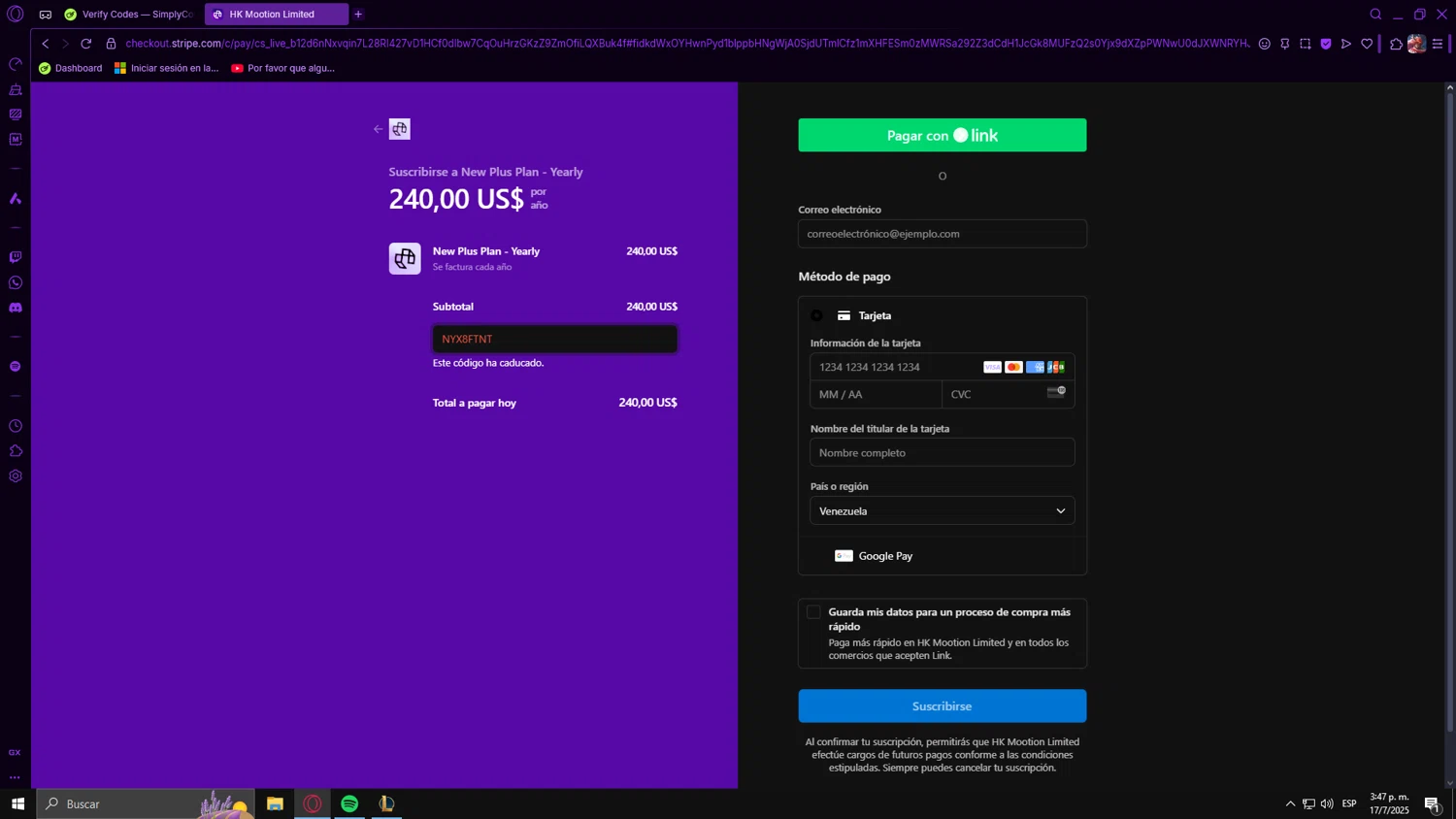Image resolution: width=1456 pixels, height=819 pixels.
Task: Open sidebar Settings gear icon
Action: coord(16,476)
